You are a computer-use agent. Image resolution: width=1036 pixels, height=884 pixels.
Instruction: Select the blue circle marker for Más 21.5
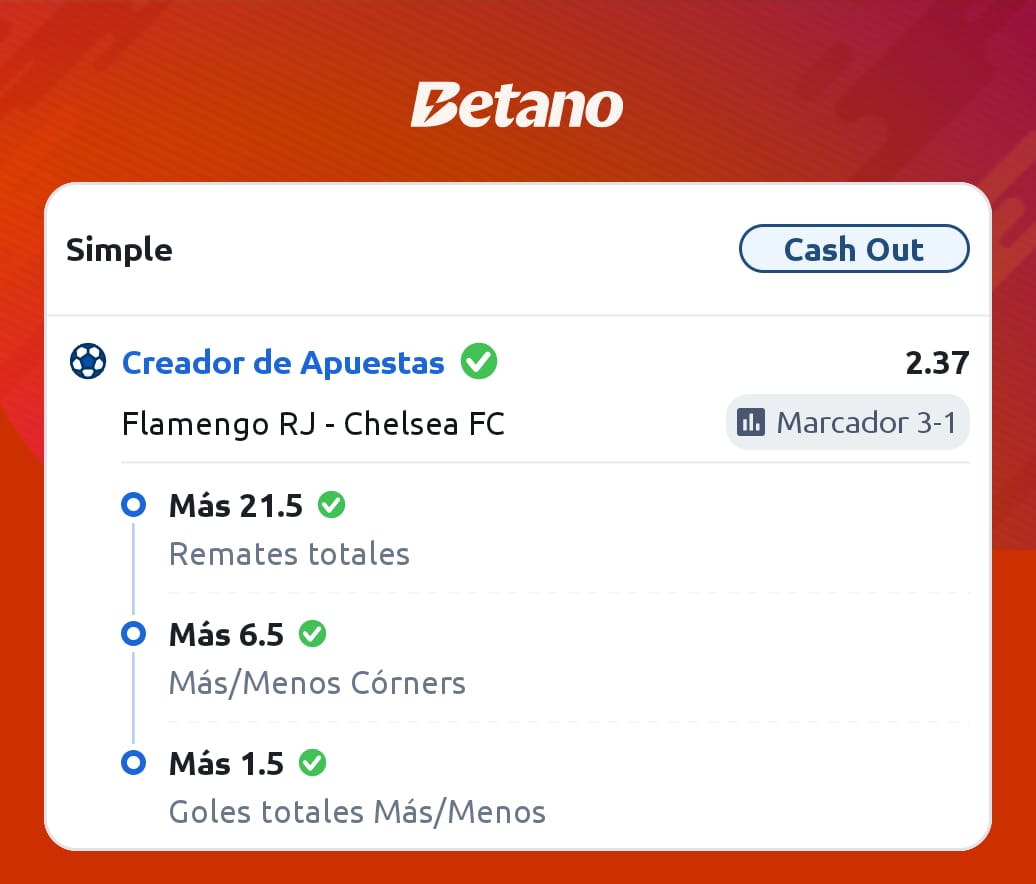[x=133, y=505]
